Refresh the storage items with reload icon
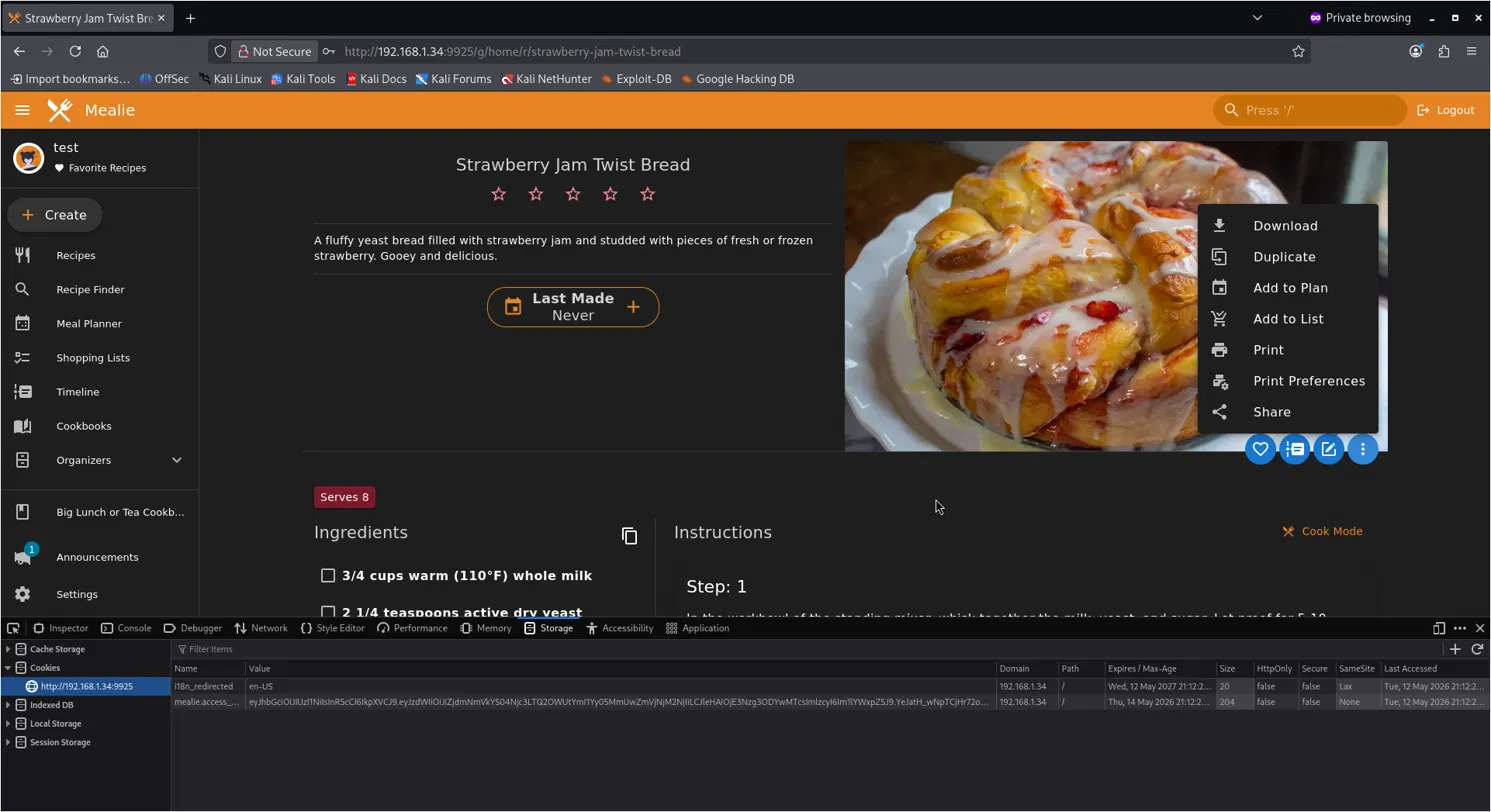 1477,649
